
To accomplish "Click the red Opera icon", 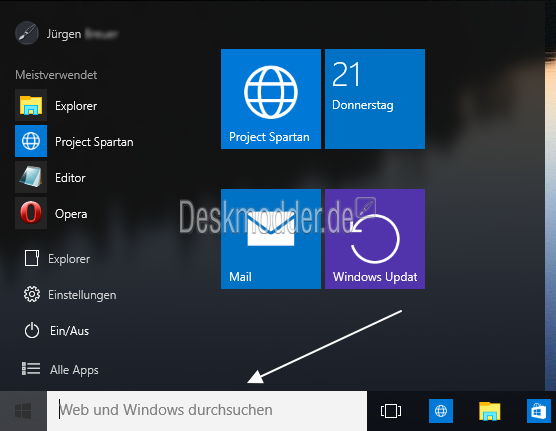I will (x=31, y=213).
